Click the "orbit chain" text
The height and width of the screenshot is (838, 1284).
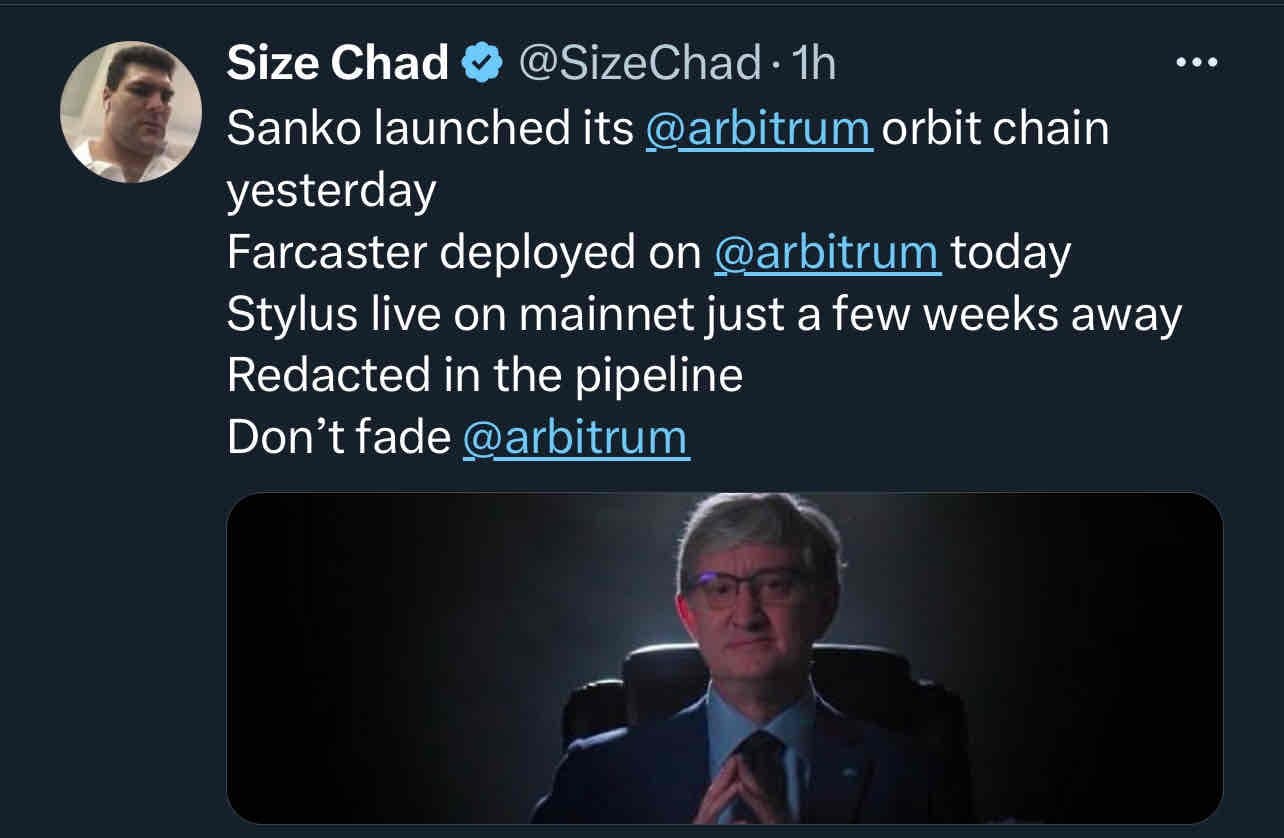tap(996, 129)
